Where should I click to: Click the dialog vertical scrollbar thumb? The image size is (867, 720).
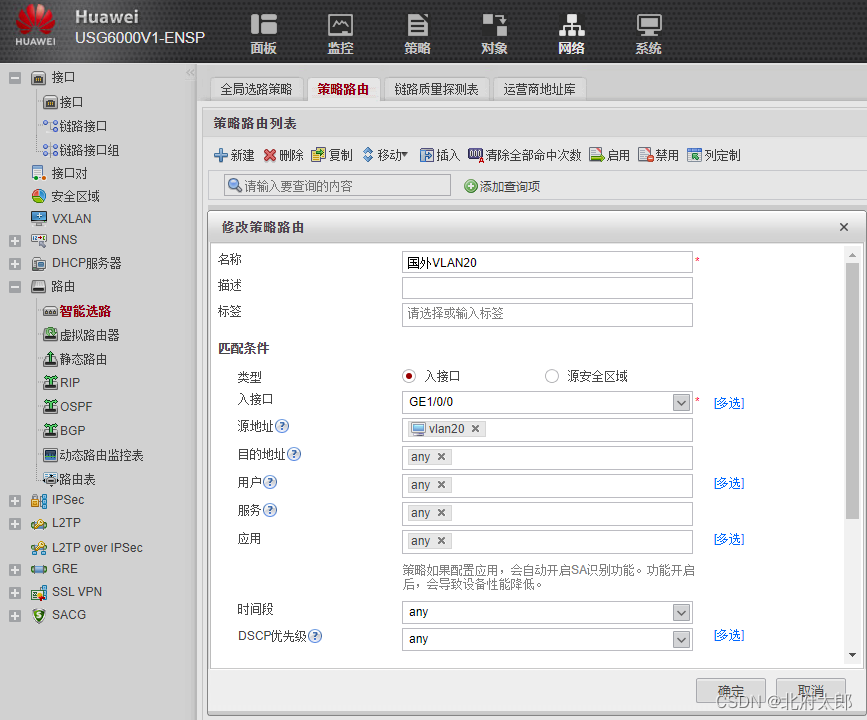point(852,391)
